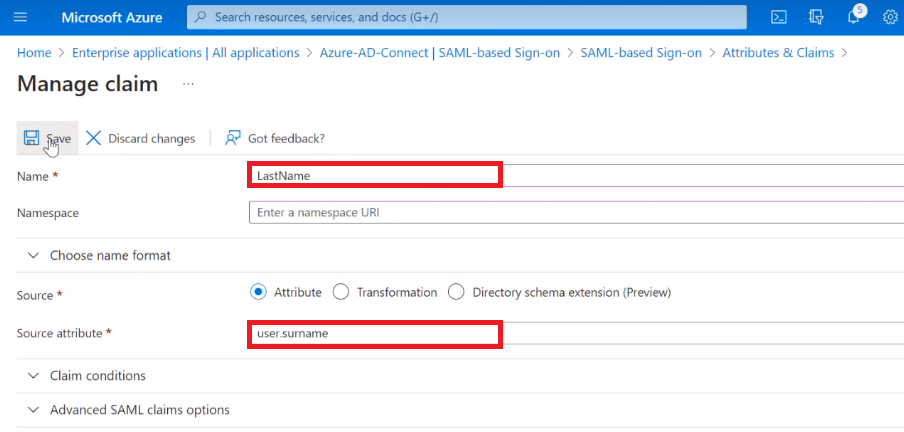Open the Attributes & Claims breadcrumb
This screenshot has height=432, width=904.
click(x=778, y=53)
